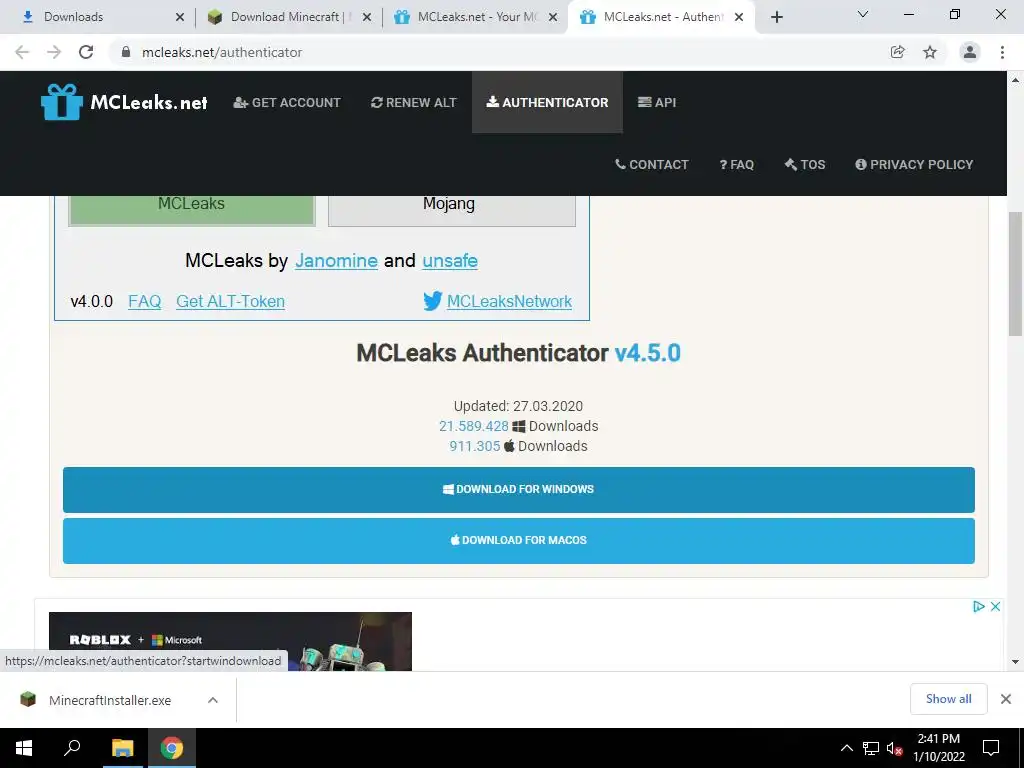Open the unsafe author link
The height and width of the screenshot is (768, 1024).
tap(450, 261)
